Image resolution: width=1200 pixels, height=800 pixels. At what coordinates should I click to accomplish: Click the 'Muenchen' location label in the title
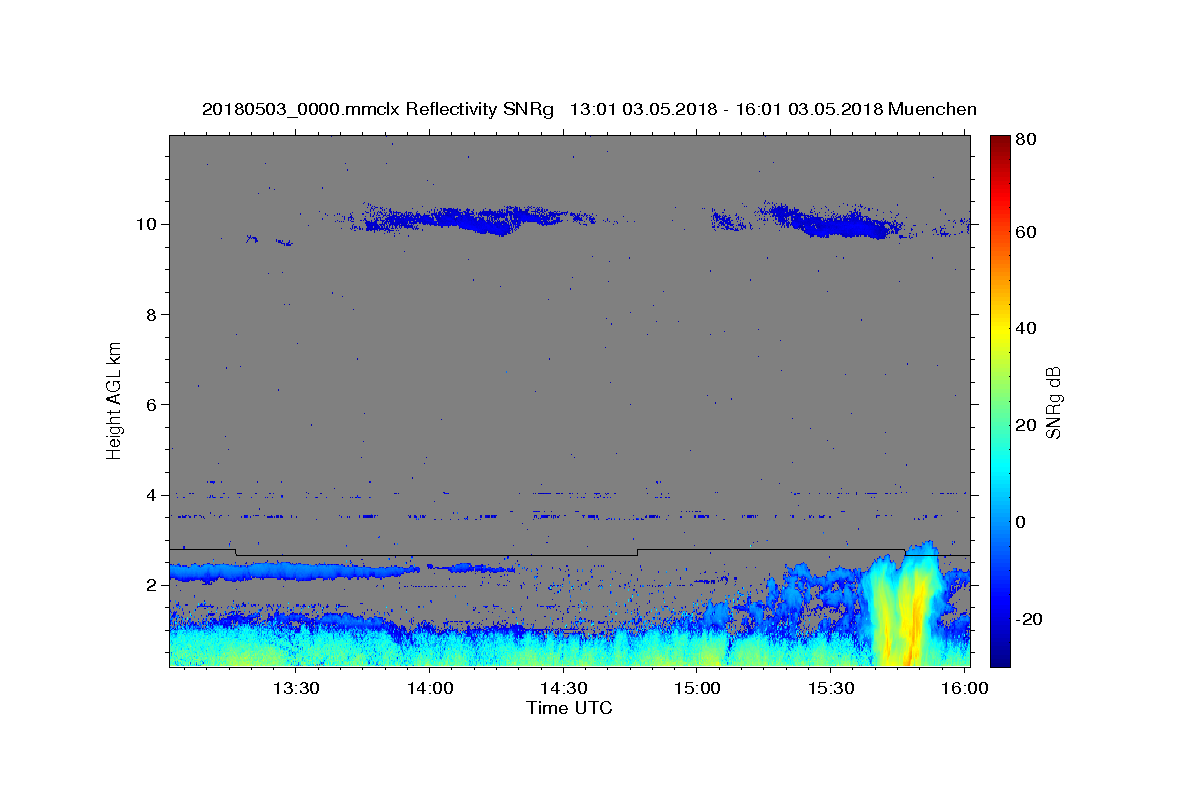point(932,109)
